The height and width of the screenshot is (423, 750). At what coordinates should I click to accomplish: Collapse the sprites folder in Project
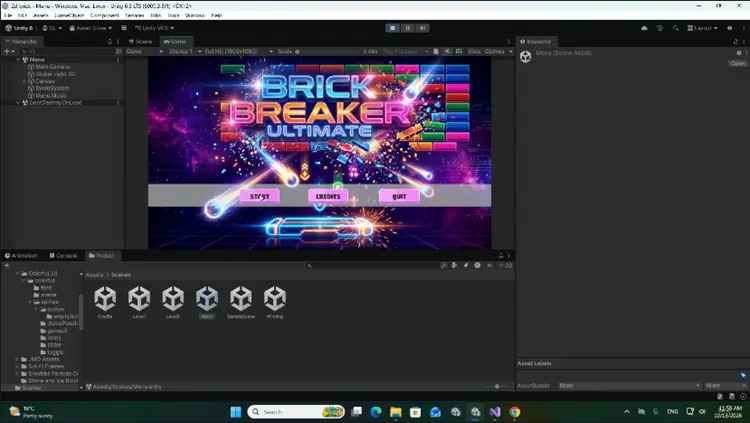coord(30,302)
